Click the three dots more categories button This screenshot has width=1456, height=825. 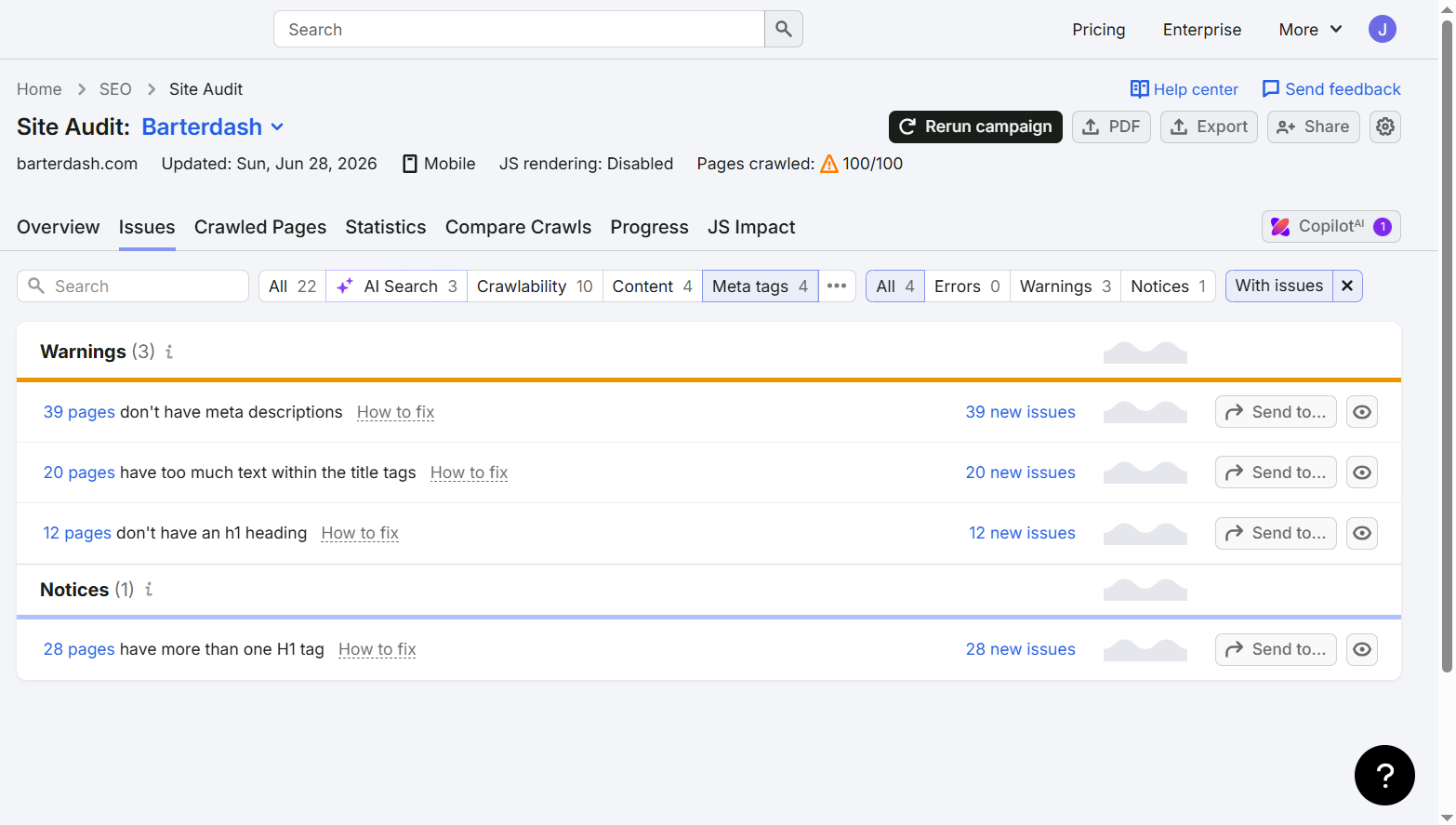pyautogui.click(x=837, y=286)
